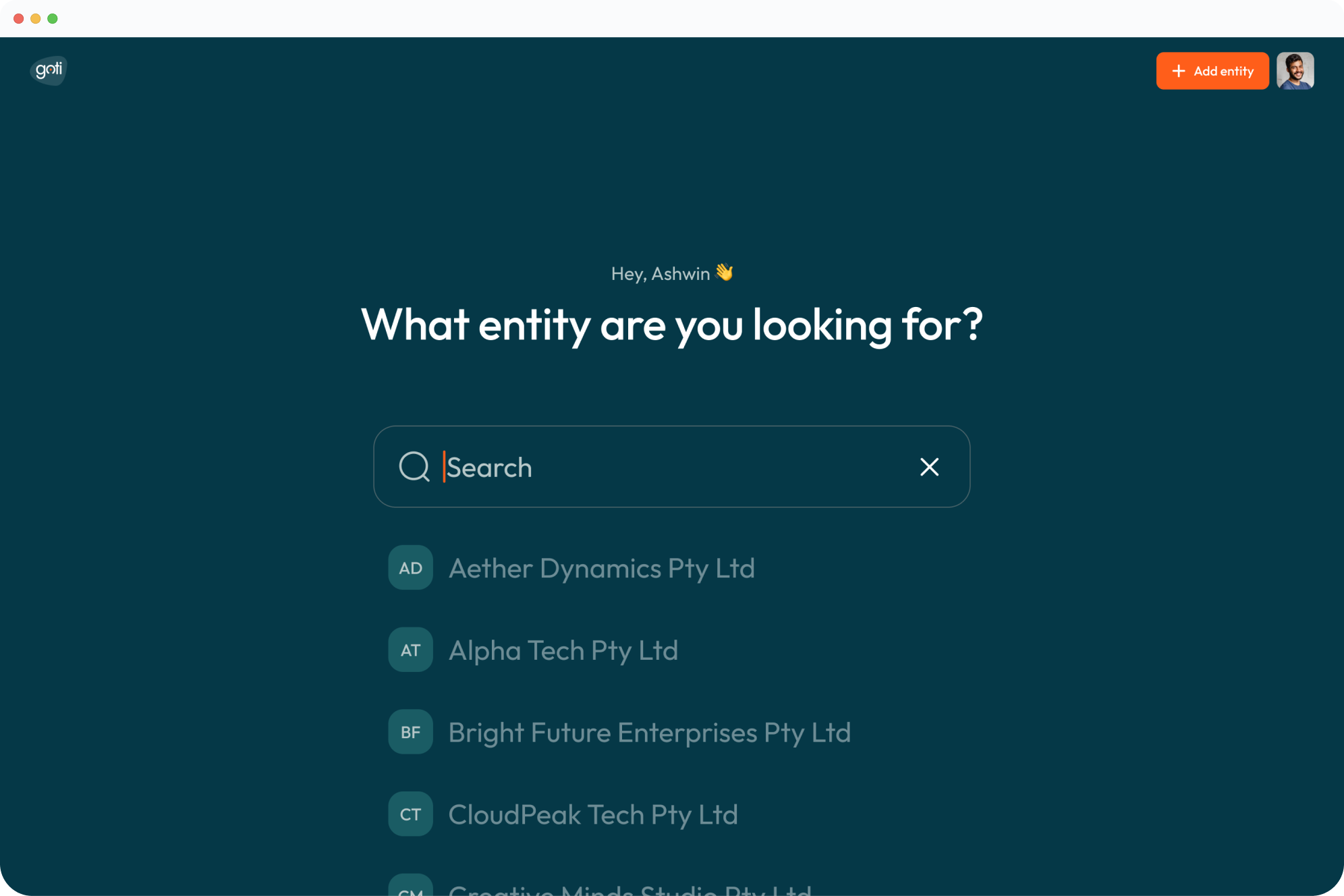Open Aether Dynamics Pty Ltd entity
This screenshot has width=1344, height=896.
(x=602, y=568)
